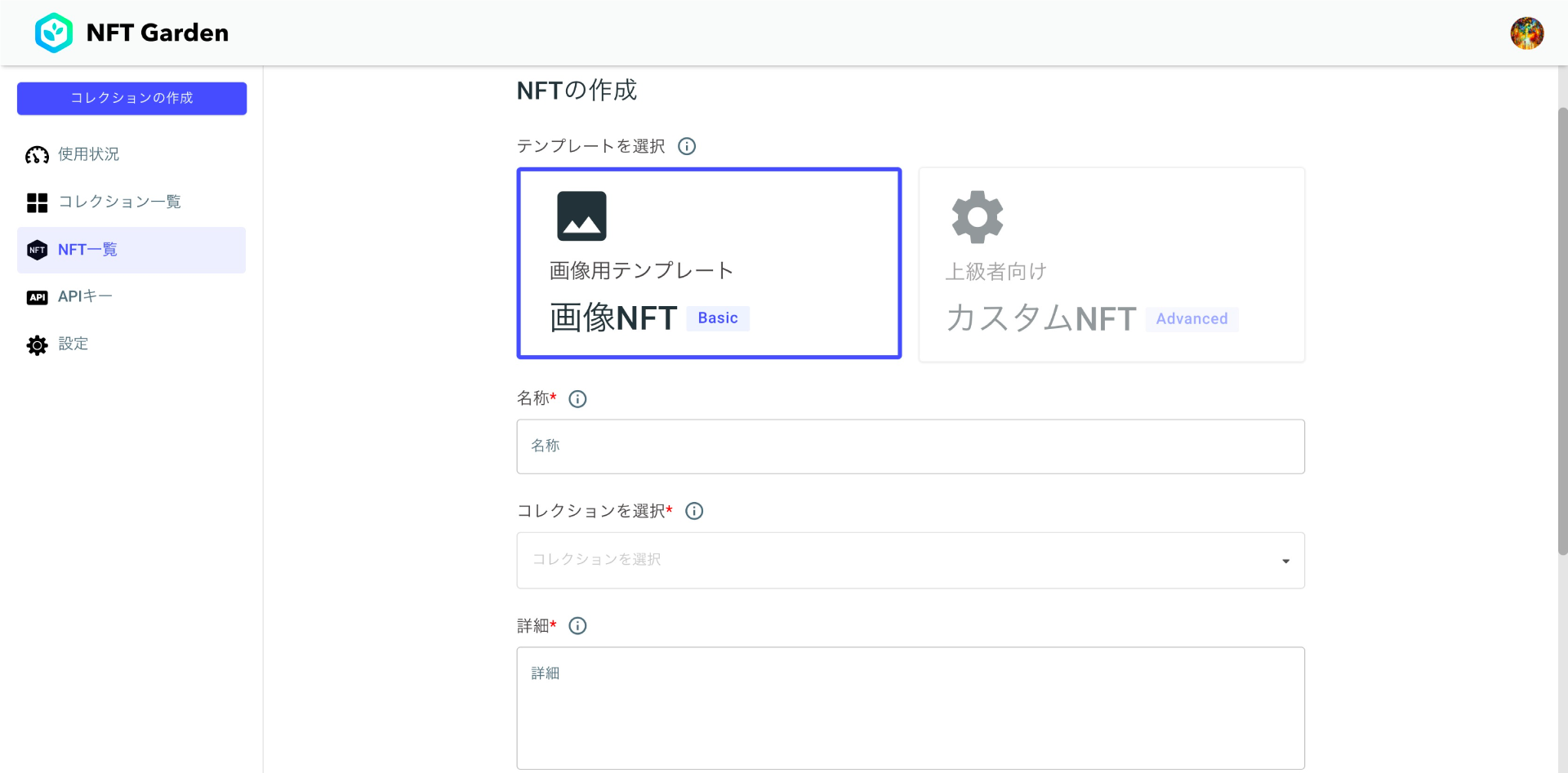1568x773 pixels.
Task: Switch to NFT一覧 in the sidebar
Action: point(87,250)
